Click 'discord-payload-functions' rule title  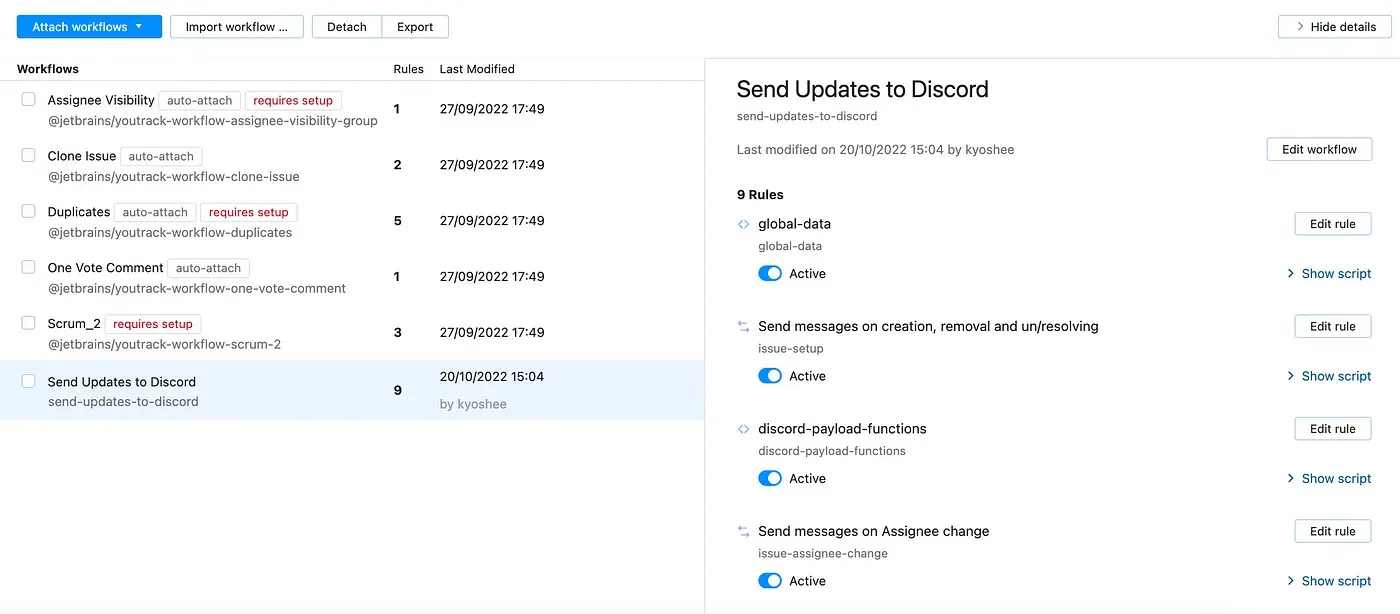coord(842,429)
